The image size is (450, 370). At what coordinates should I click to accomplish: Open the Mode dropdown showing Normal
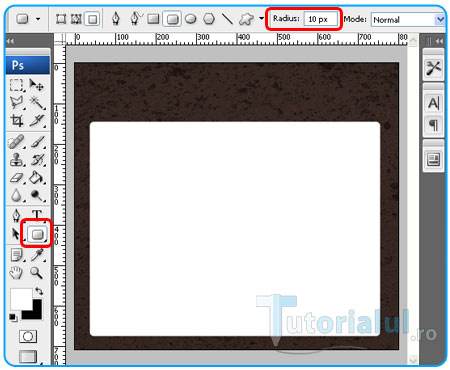(x=408, y=20)
